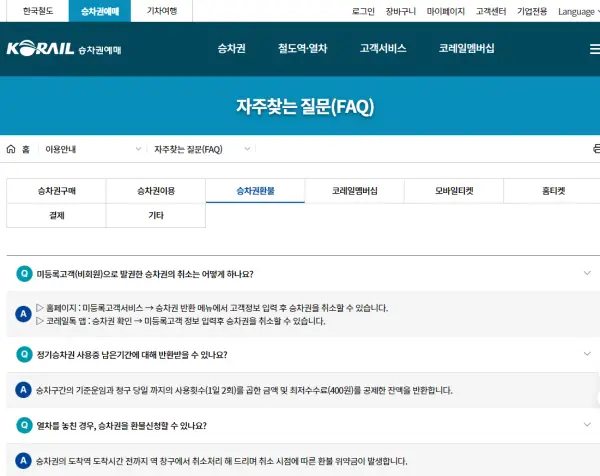Click A icon beside 승차권의 도착역 answer

coord(23,461)
